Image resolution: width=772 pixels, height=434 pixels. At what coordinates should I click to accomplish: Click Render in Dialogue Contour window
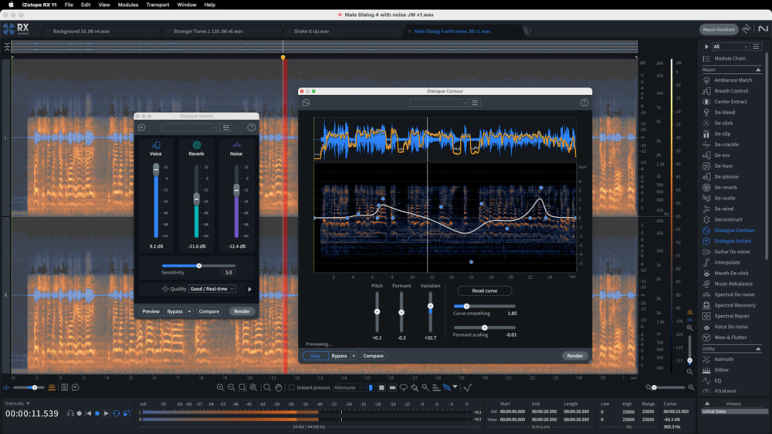(574, 355)
